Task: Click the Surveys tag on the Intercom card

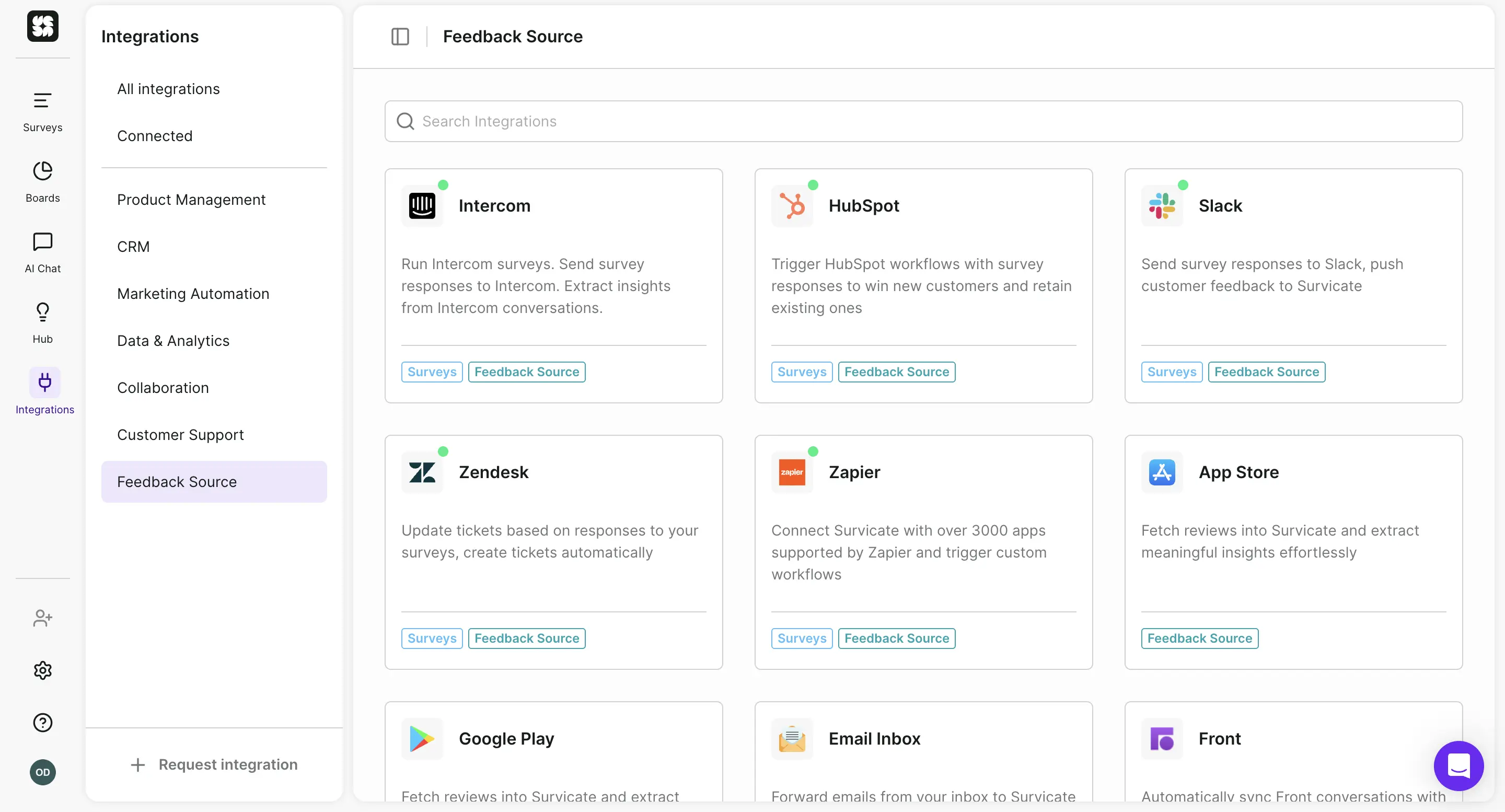Action: [431, 372]
